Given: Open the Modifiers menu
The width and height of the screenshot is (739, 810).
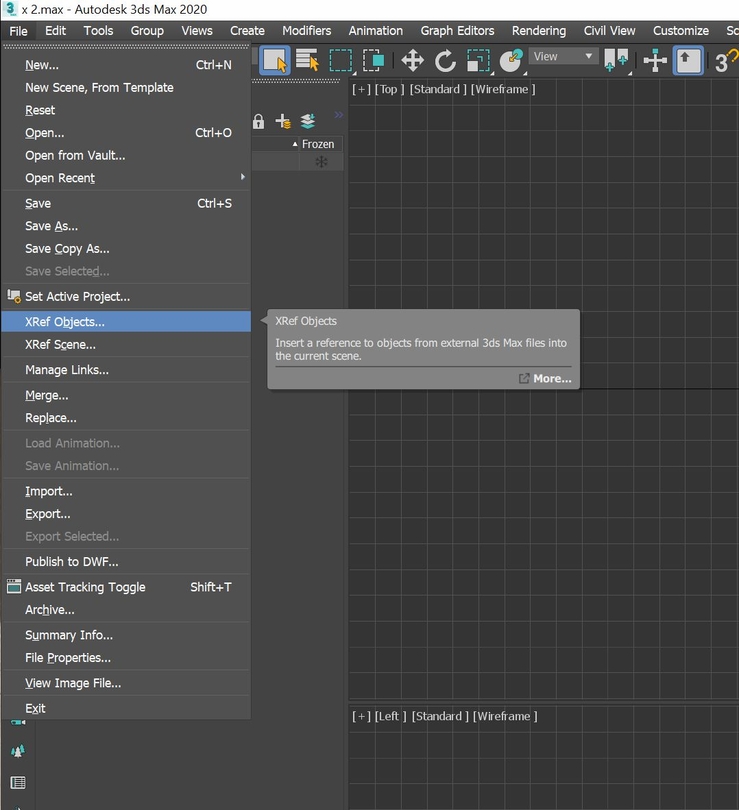Looking at the screenshot, I should [307, 31].
